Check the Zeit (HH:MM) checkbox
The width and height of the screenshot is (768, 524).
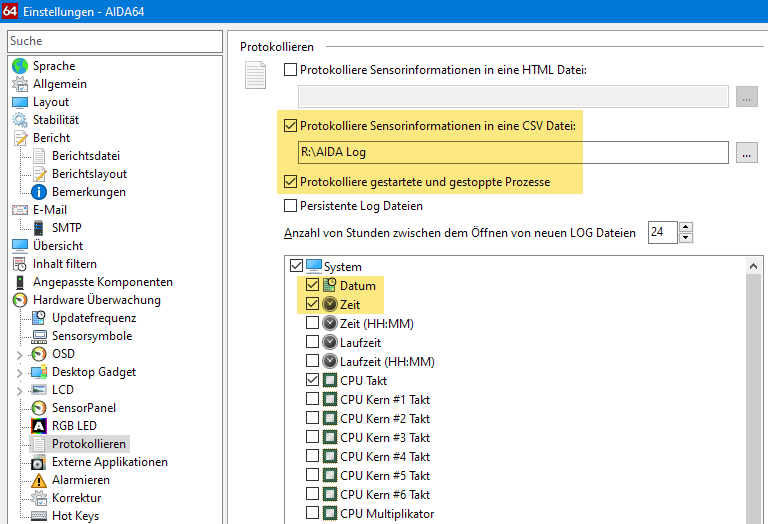pyautogui.click(x=312, y=323)
